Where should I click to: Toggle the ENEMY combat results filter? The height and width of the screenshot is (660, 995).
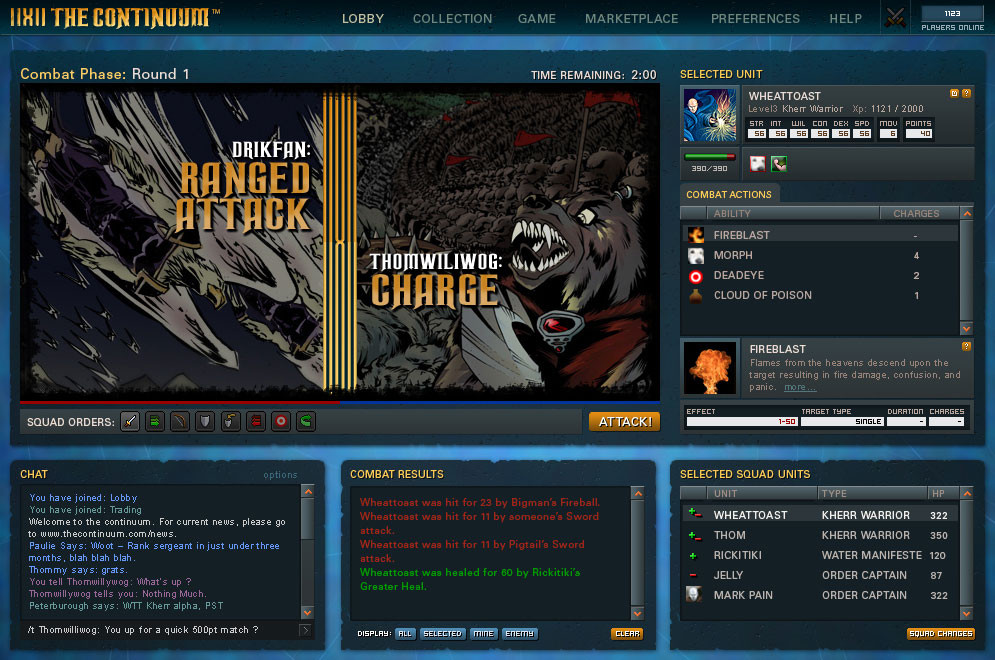pos(520,633)
